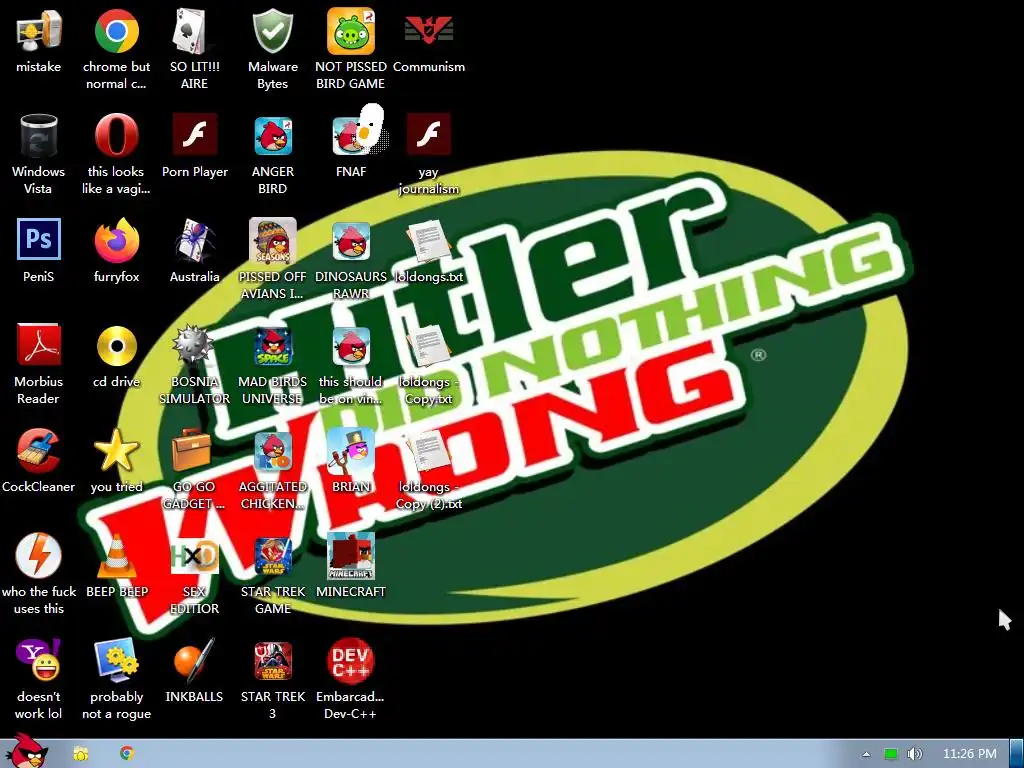Viewport: 1024px width, 768px height.
Task: Select the 'Malware Bytes' shield icon
Action: coord(273,31)
